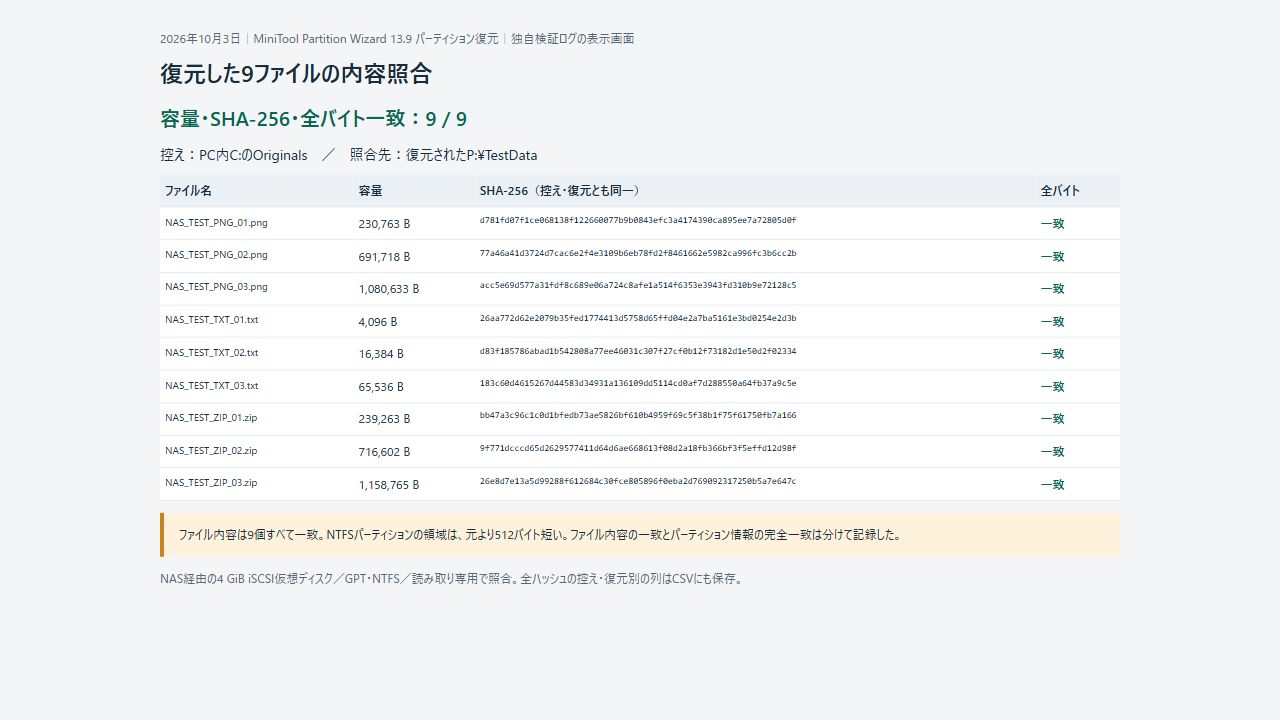
Task: Select file name NAS_TEST_TXT_02.txt
Action: pyautogui.click(x=211, y=353)
